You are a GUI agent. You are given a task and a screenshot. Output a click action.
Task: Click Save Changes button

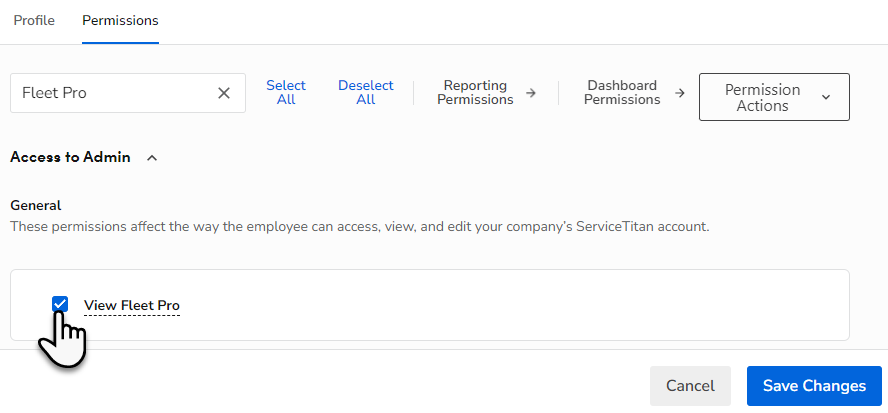coord(814,386)
